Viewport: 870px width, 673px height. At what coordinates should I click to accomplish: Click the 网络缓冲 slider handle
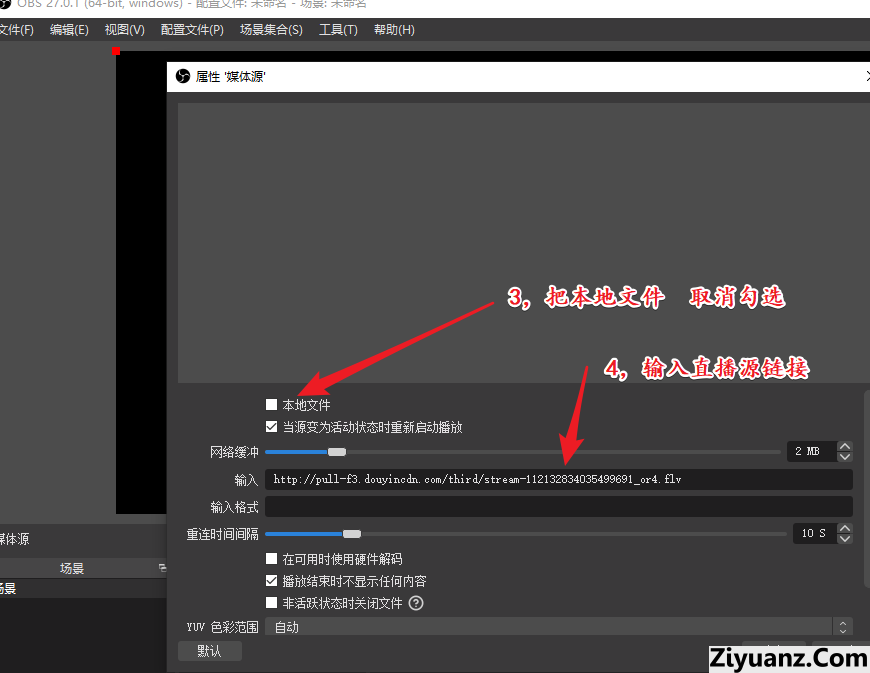(x=337, y=452)
